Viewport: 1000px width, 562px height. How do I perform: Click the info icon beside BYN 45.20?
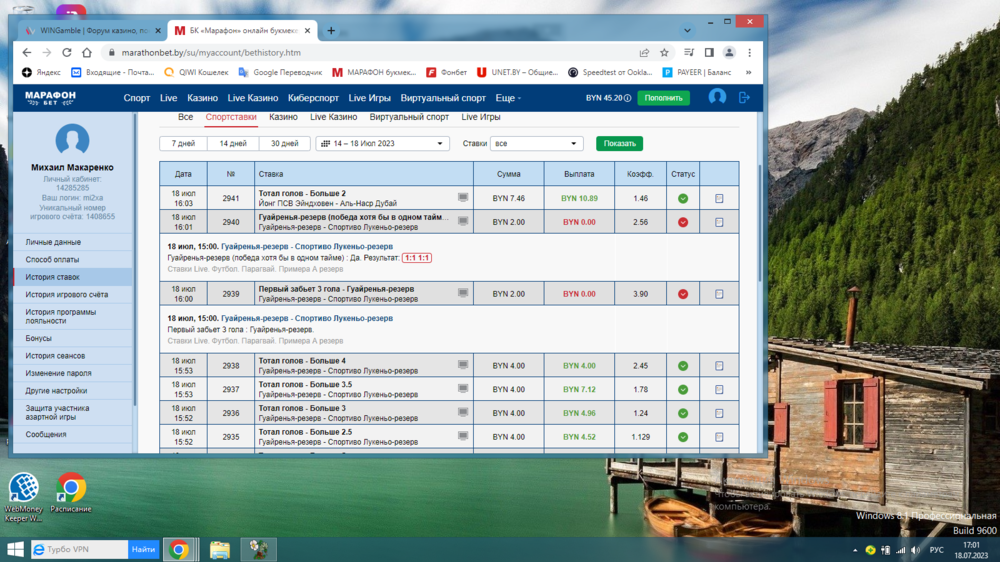(x=628, y=98)
